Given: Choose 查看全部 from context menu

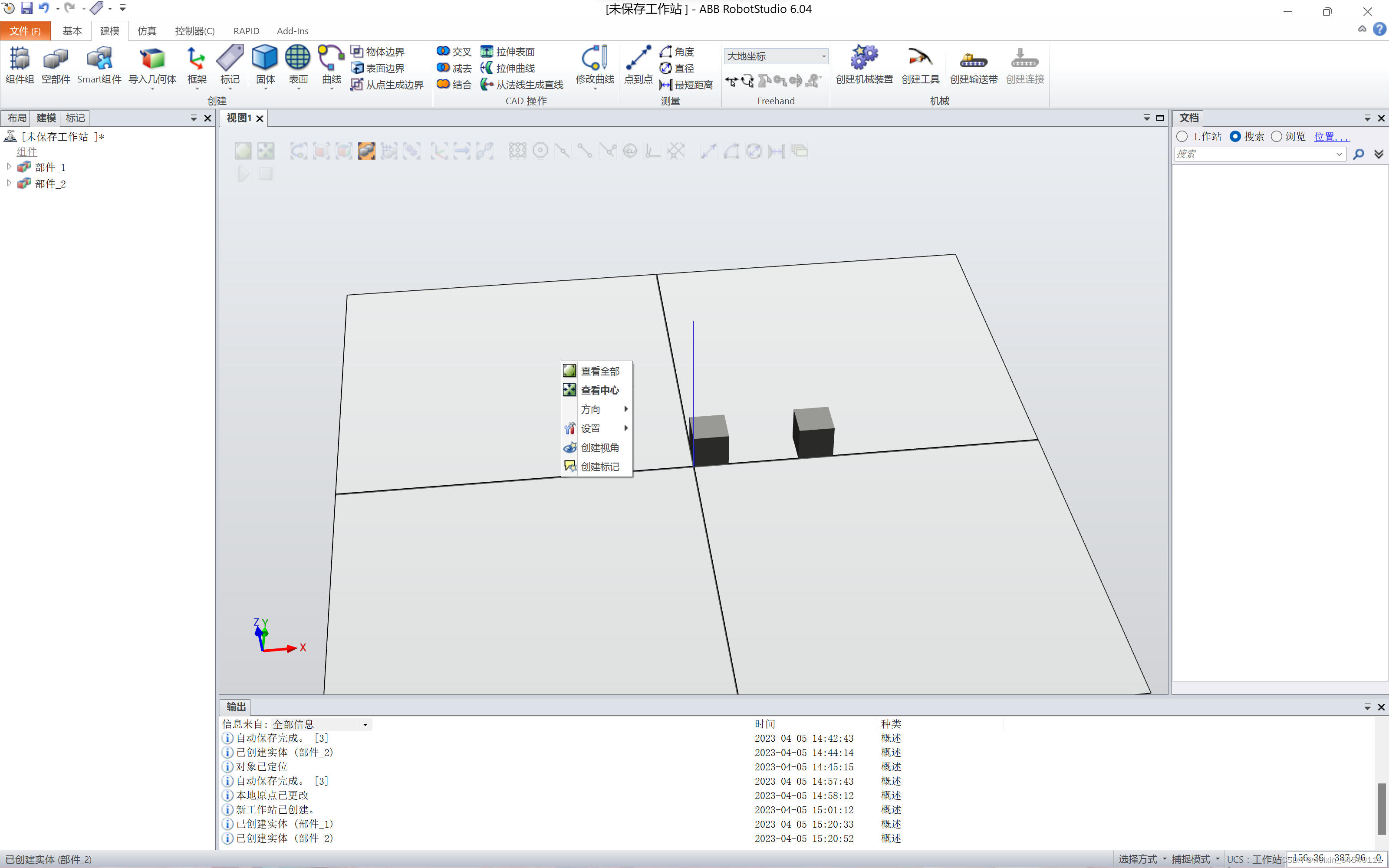Looking at the screenshot, I should pos(599,371).
